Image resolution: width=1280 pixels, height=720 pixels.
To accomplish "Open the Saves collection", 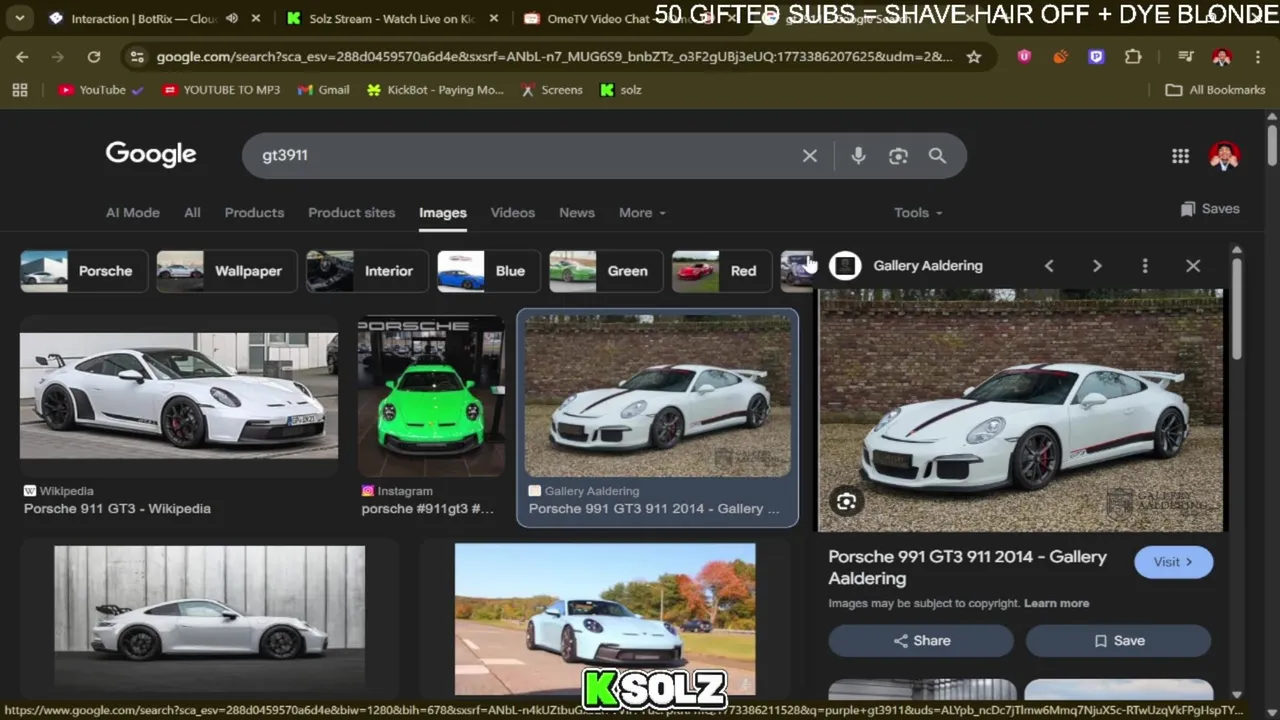I will point(1210,209).
